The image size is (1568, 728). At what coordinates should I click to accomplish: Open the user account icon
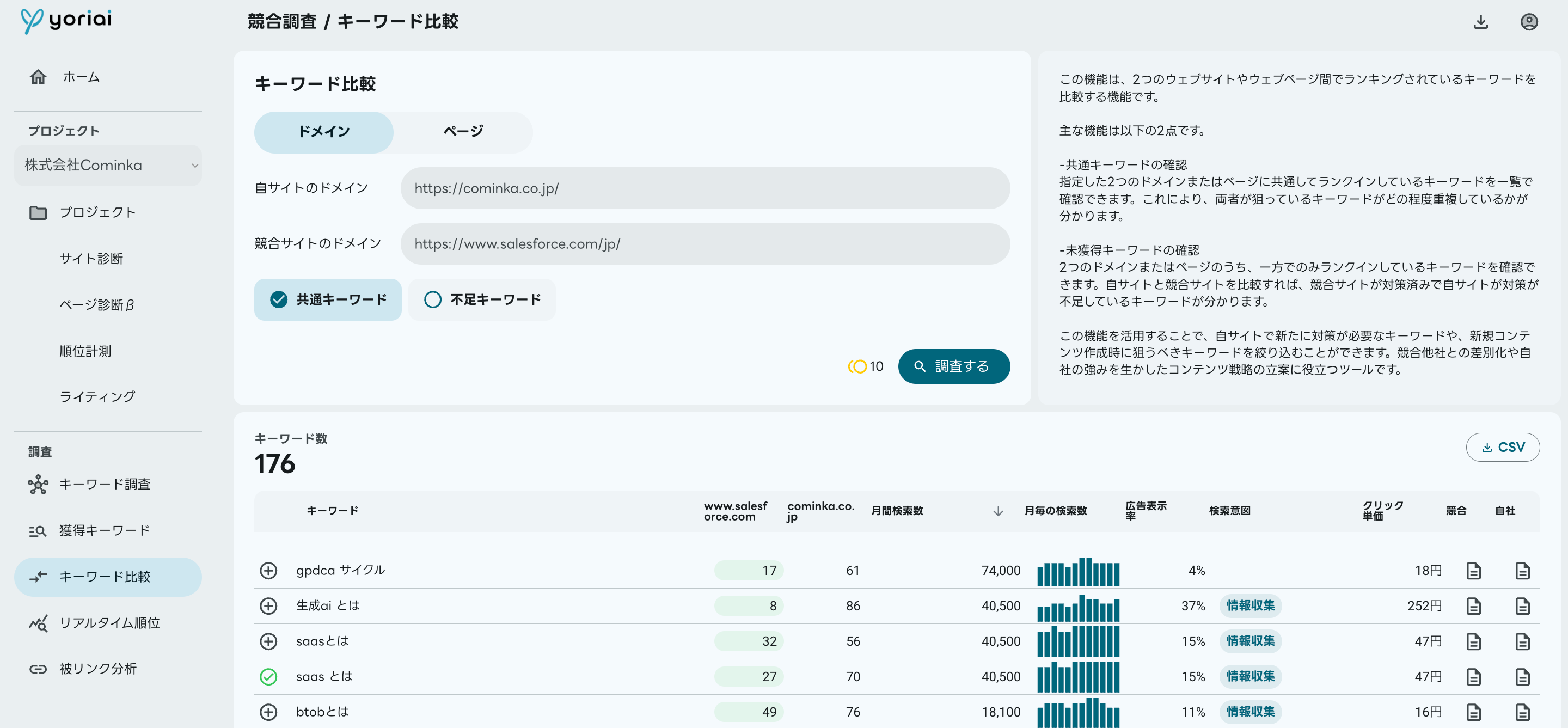1528,22
